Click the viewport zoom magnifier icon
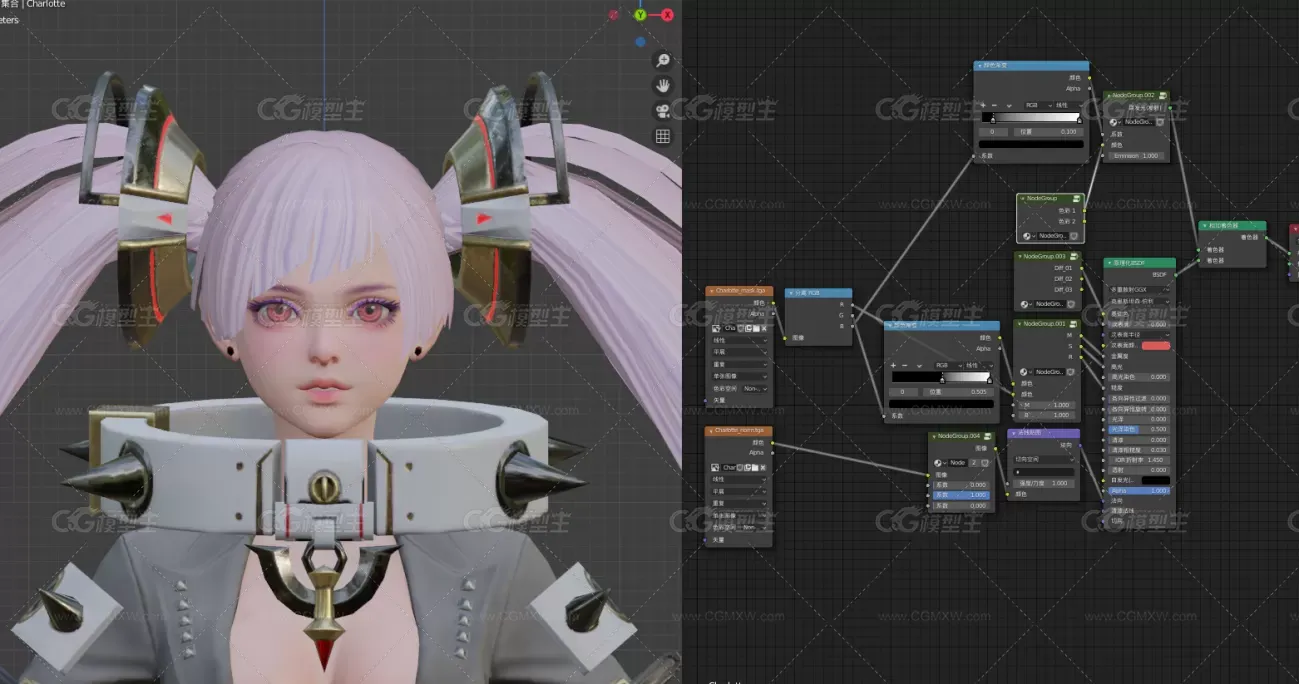The width and height of the screenshot is (1299, 684). pyautogui.click(x=662, y=61)
